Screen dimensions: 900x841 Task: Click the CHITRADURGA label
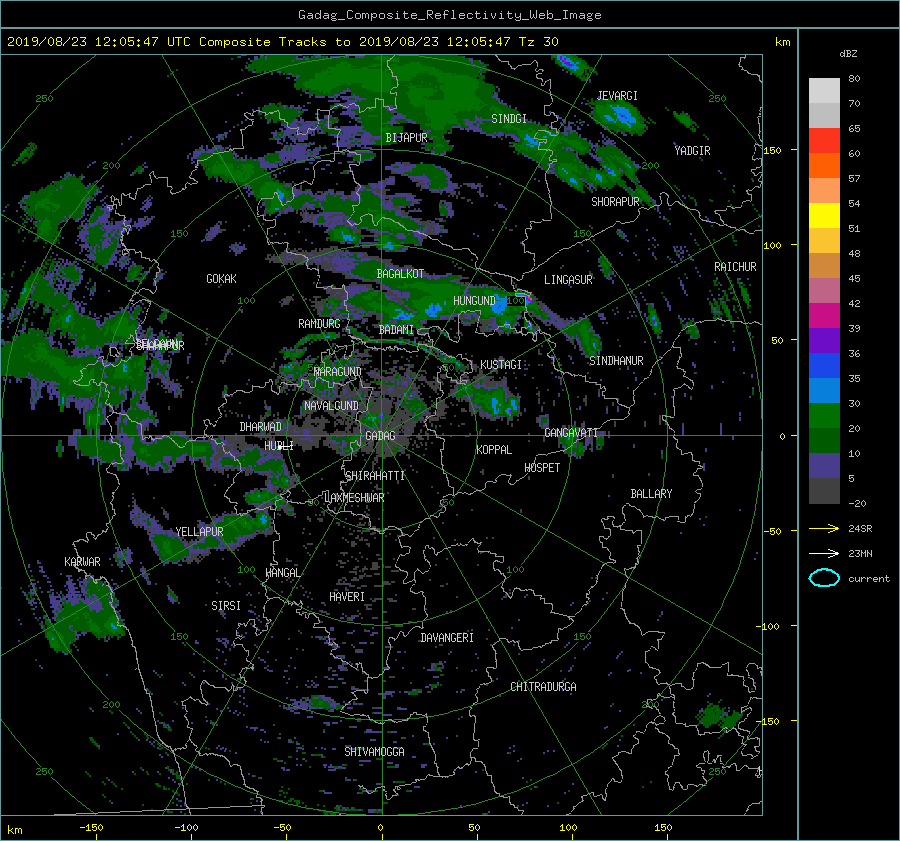544,687
